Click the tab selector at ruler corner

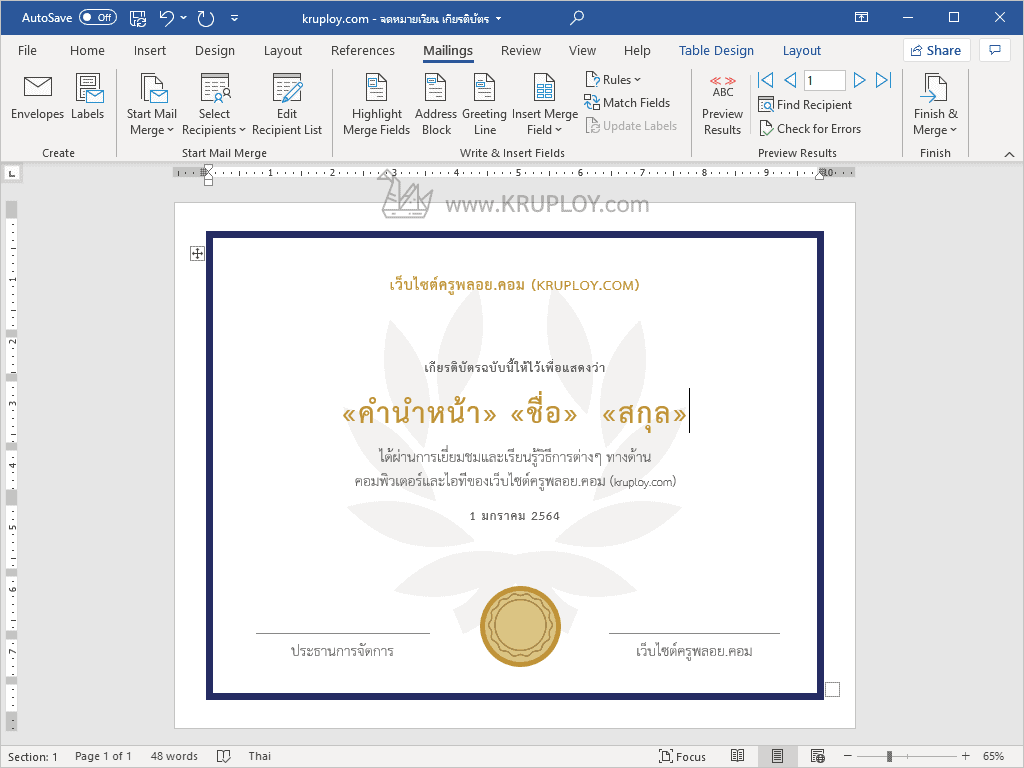[x=12, y=173]
